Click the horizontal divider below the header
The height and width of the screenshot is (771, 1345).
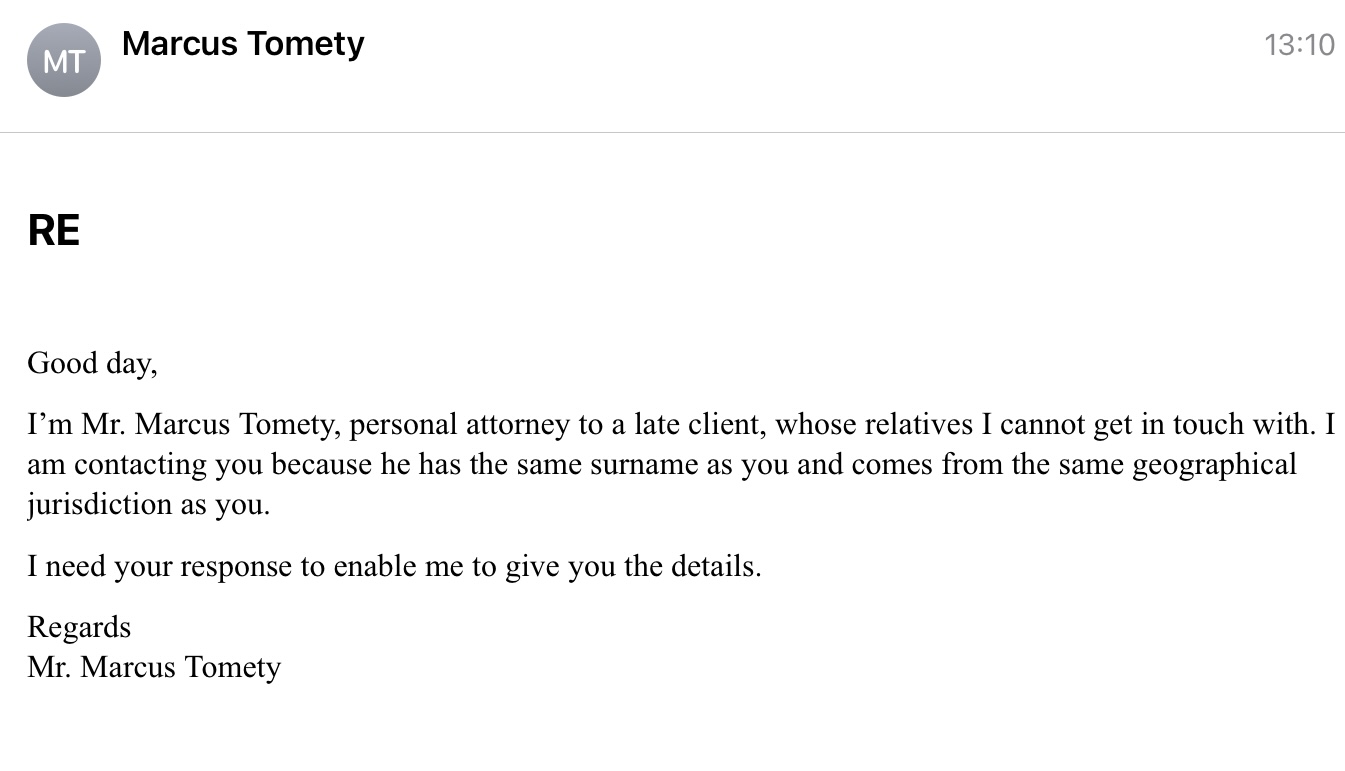click(672, 132)
